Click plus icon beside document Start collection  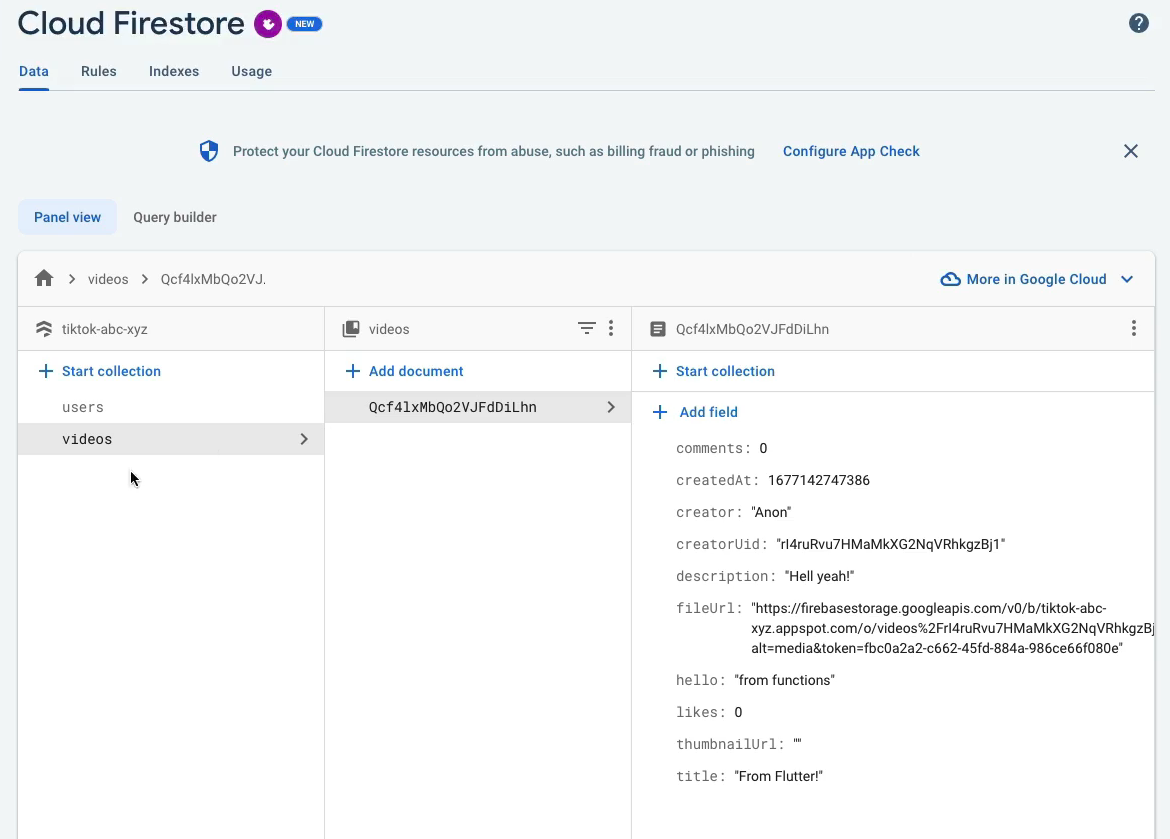660,371
